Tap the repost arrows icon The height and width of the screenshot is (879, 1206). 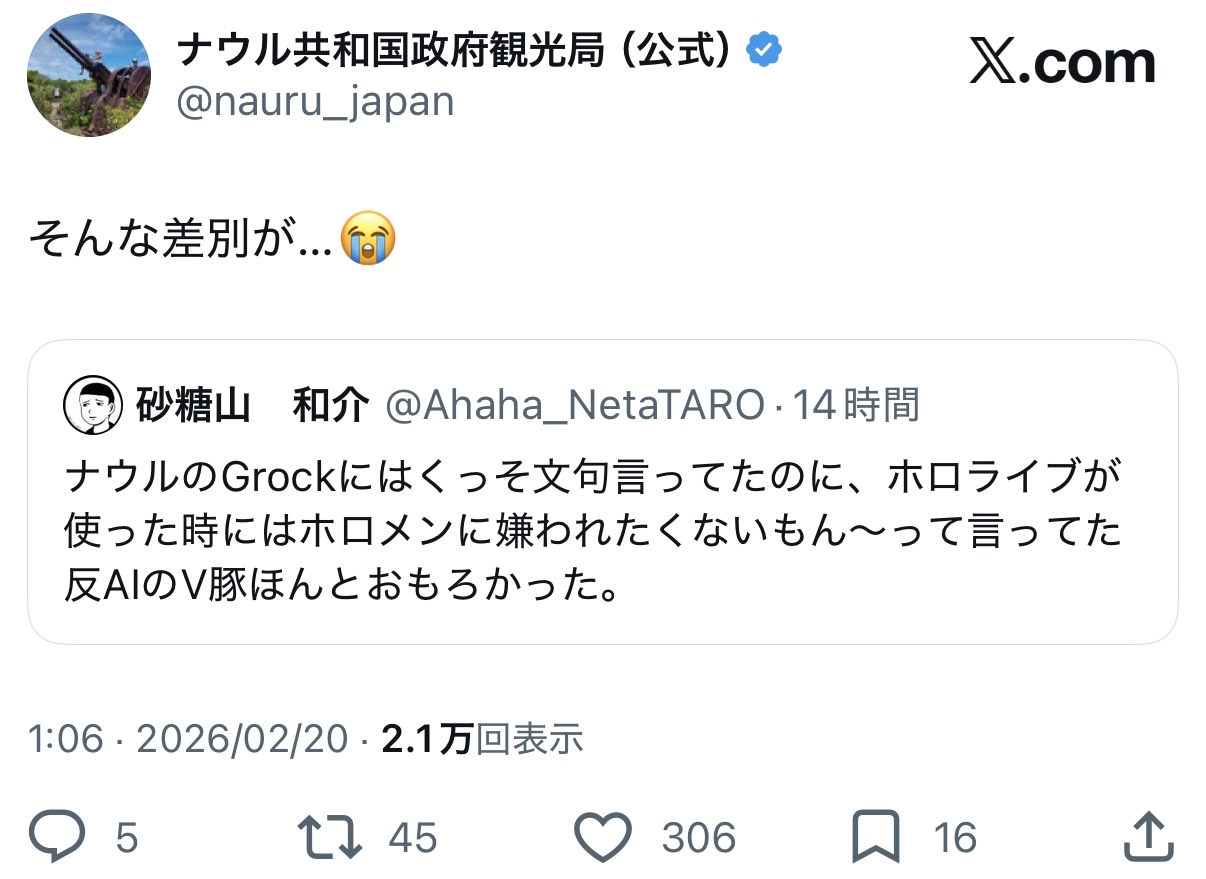[331, 835]
